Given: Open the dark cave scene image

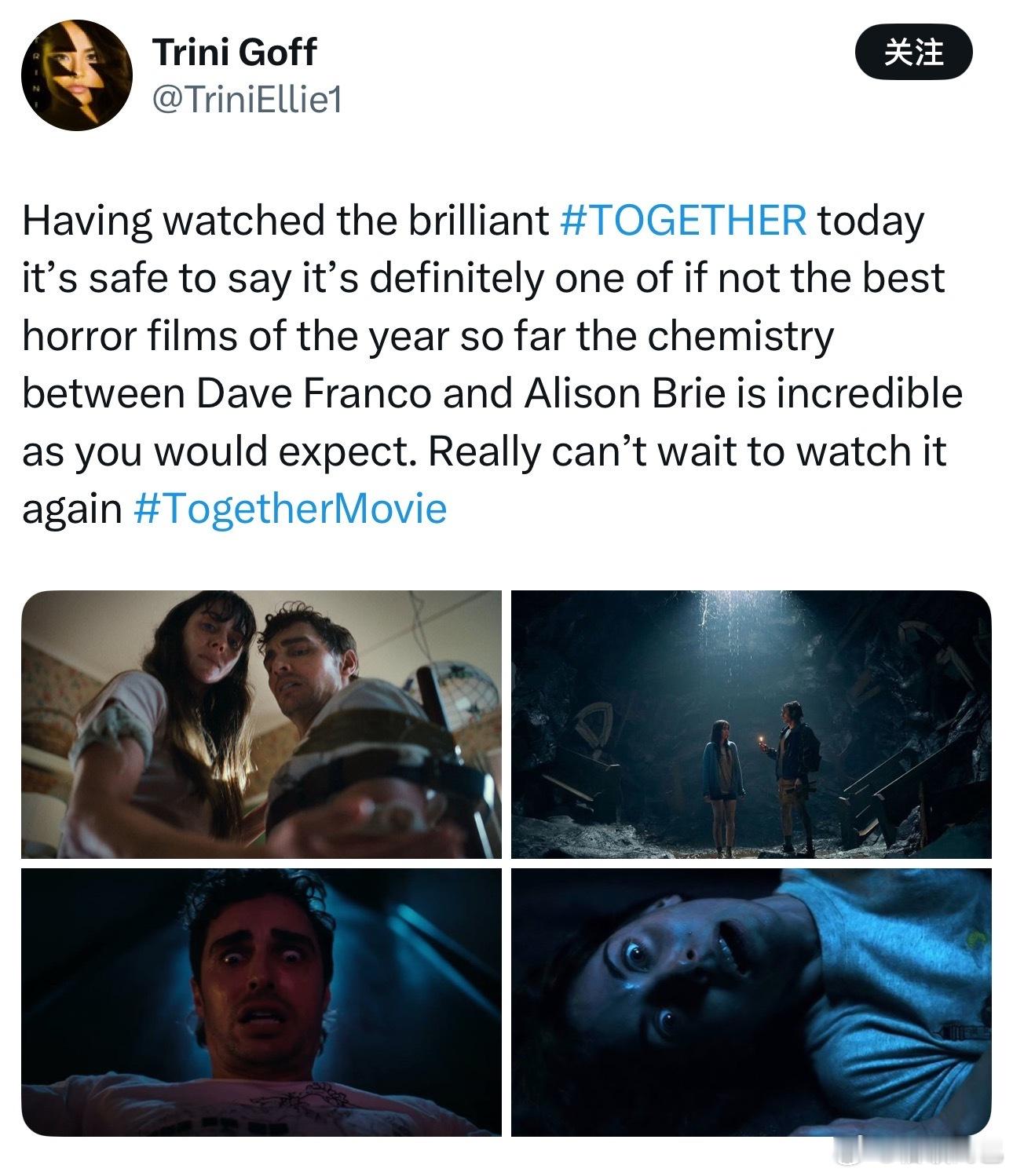Looking at the screenshot, I should [x=752, y=724].
